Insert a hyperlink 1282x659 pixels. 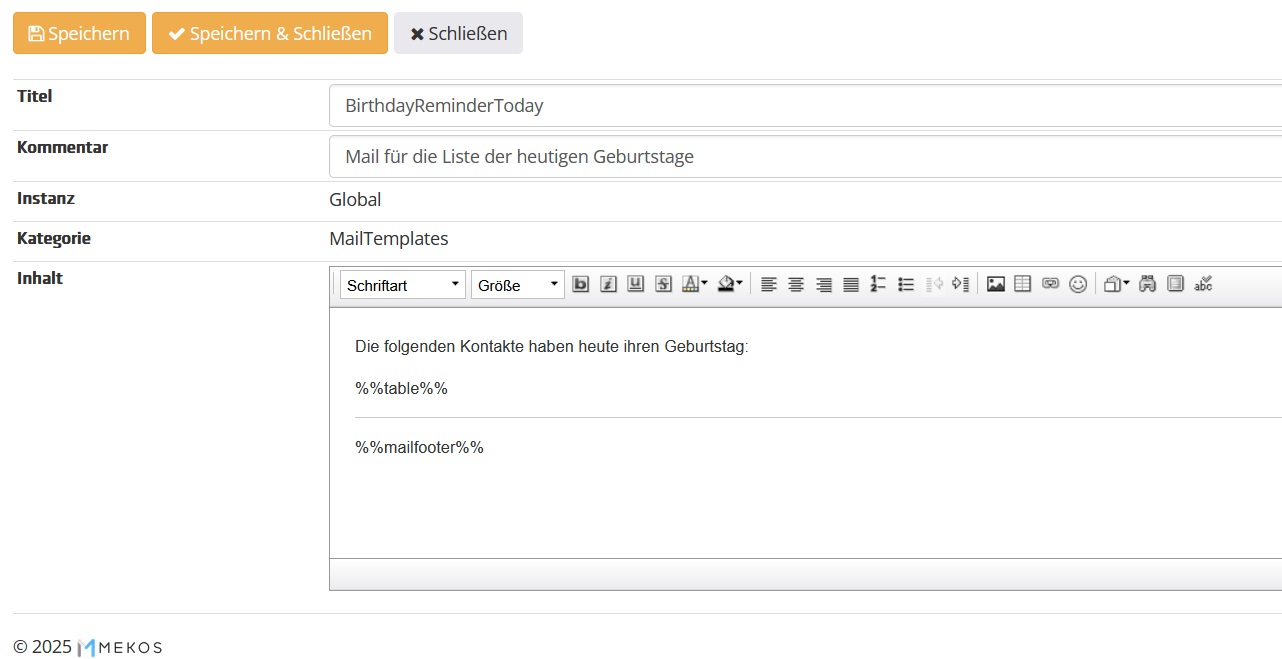coord(1049,283)
